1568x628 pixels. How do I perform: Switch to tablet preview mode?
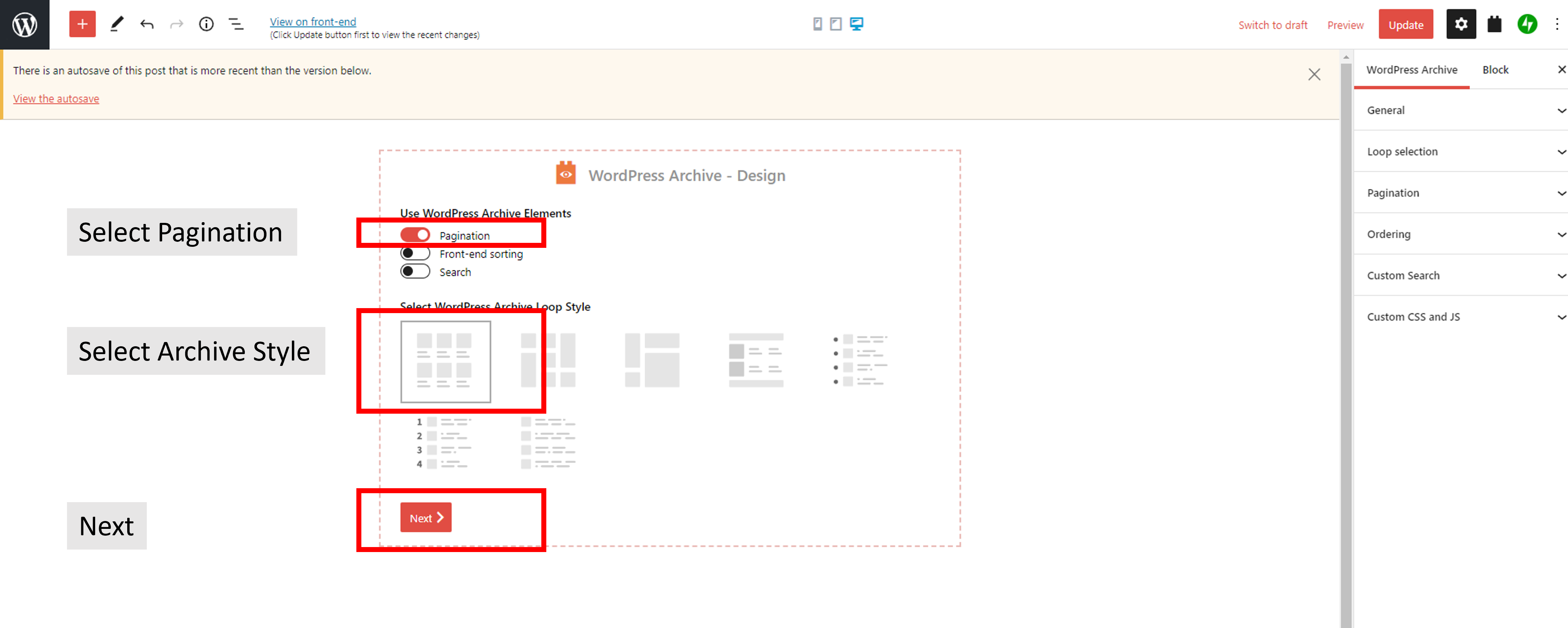coord(836,24)
